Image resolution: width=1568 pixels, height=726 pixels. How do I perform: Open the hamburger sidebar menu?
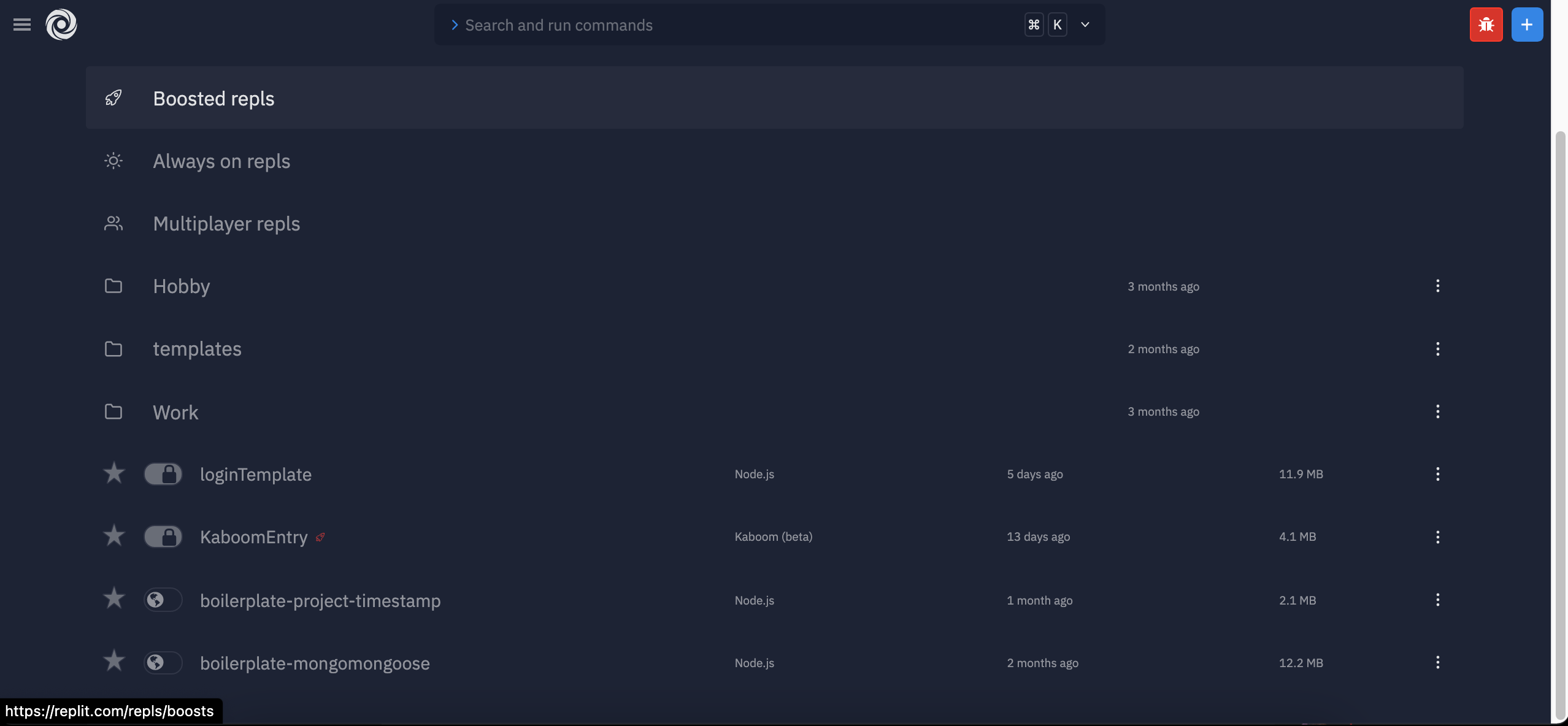coord(22,25)
